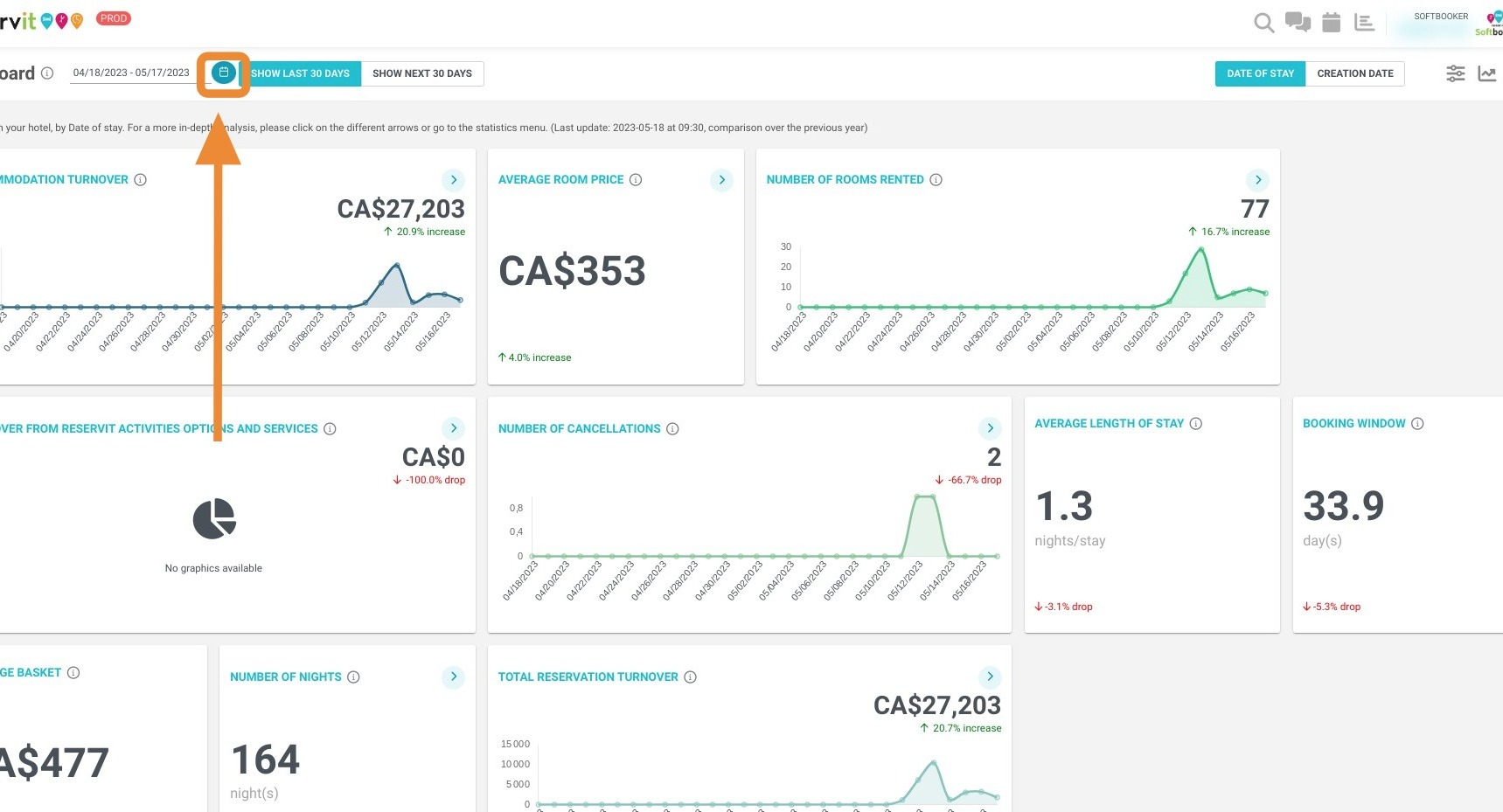The image size is (1503, 812).
Task: Show info for Number of Rooms Rented
Action: coord(936,179)
